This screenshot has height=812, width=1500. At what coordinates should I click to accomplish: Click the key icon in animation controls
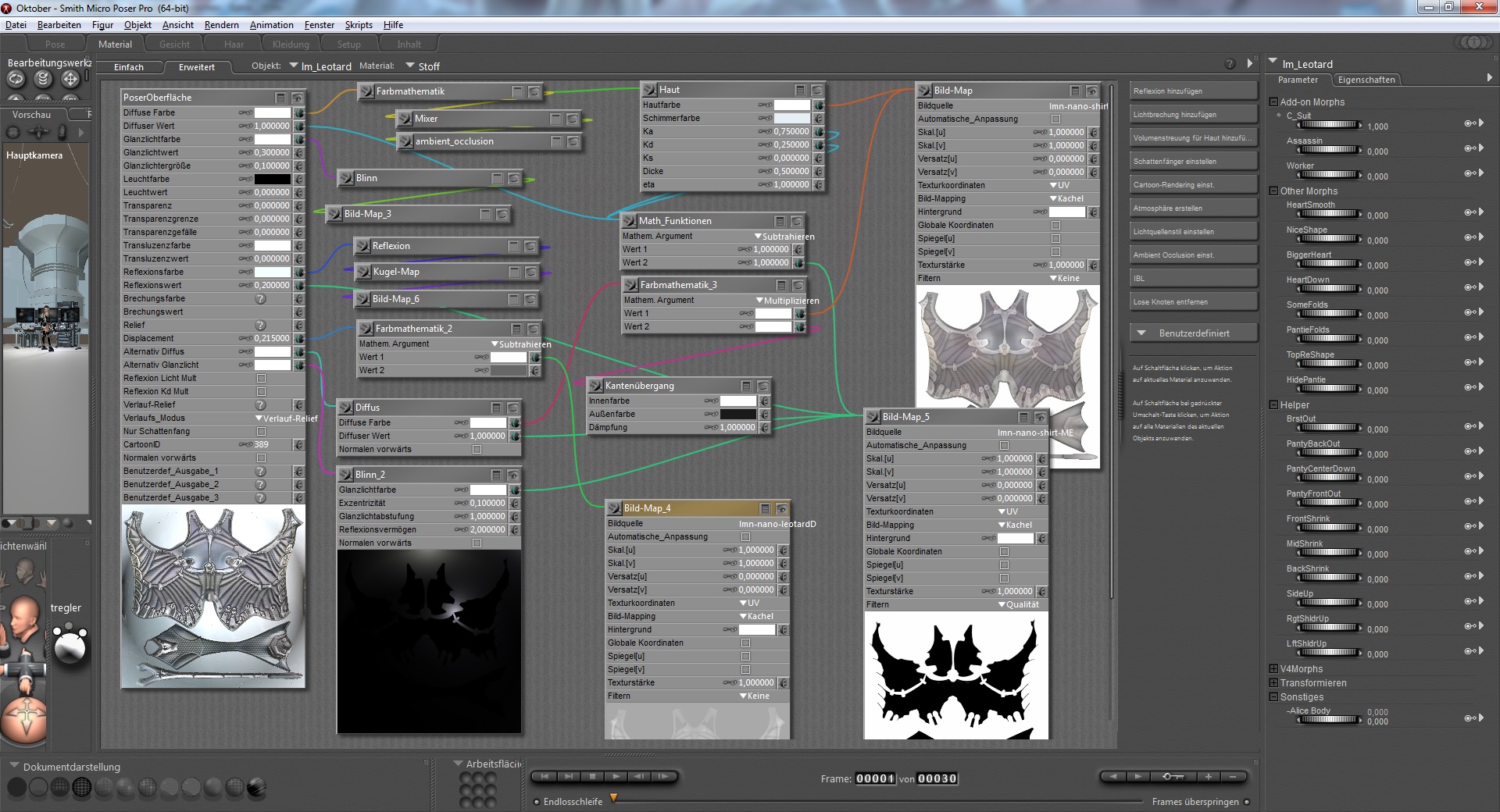coord(1173,776)
